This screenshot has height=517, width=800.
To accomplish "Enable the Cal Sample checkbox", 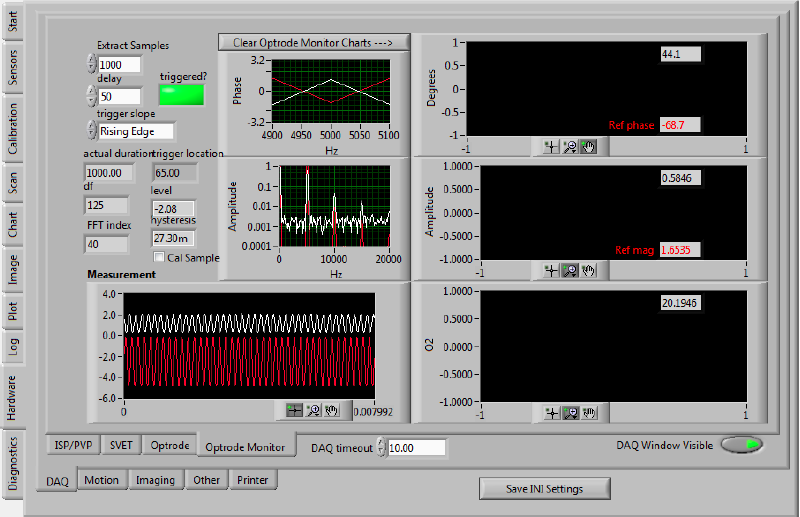I will [x=159, y=257].
